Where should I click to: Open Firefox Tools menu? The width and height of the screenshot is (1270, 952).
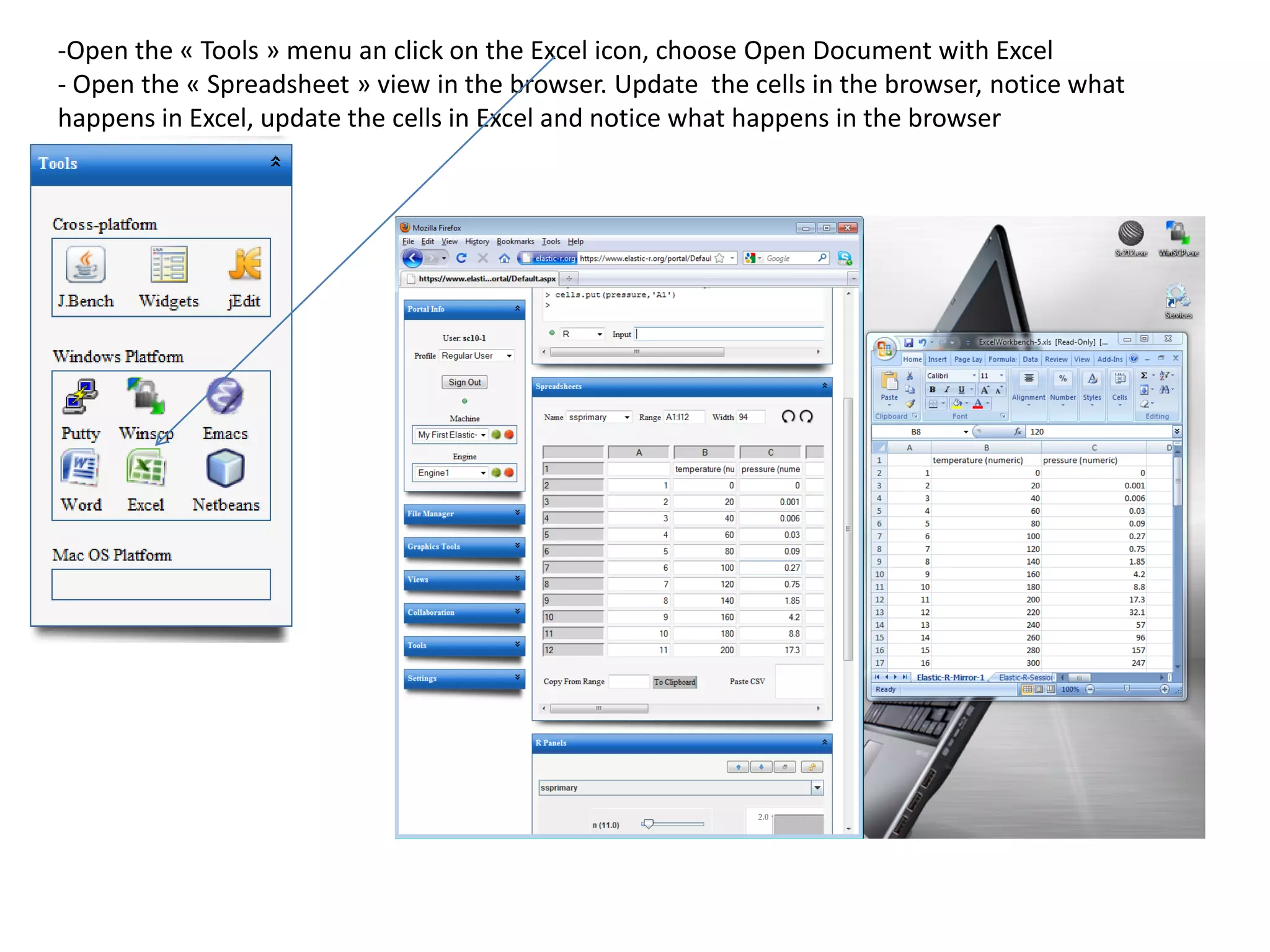pos(551,242)
